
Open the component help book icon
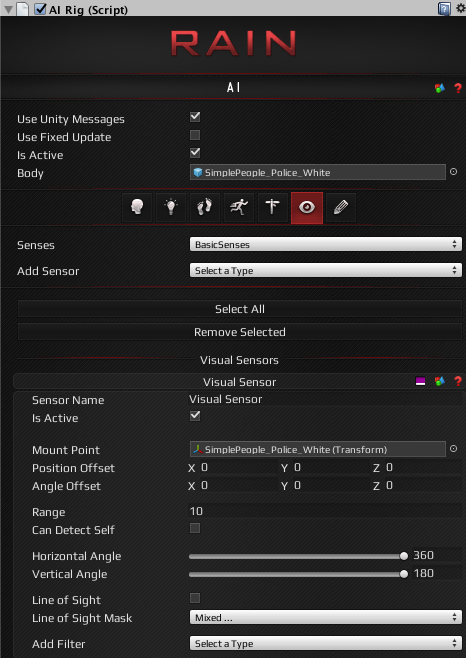[x=444, y=8]
